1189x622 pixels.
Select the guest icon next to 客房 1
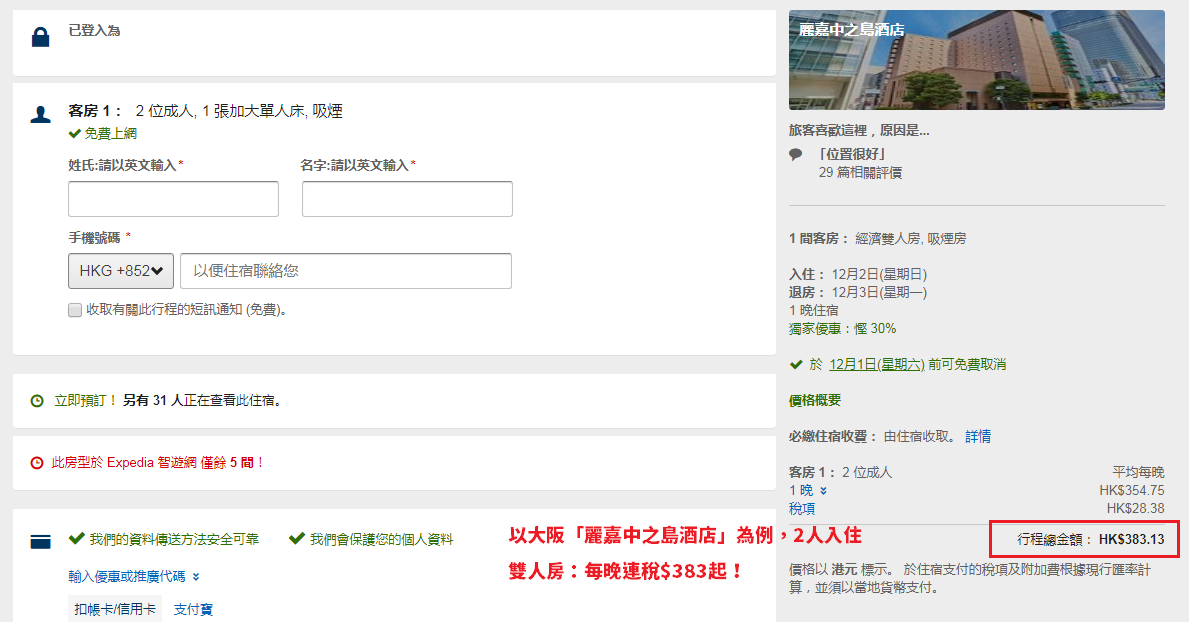click(40, 112)
